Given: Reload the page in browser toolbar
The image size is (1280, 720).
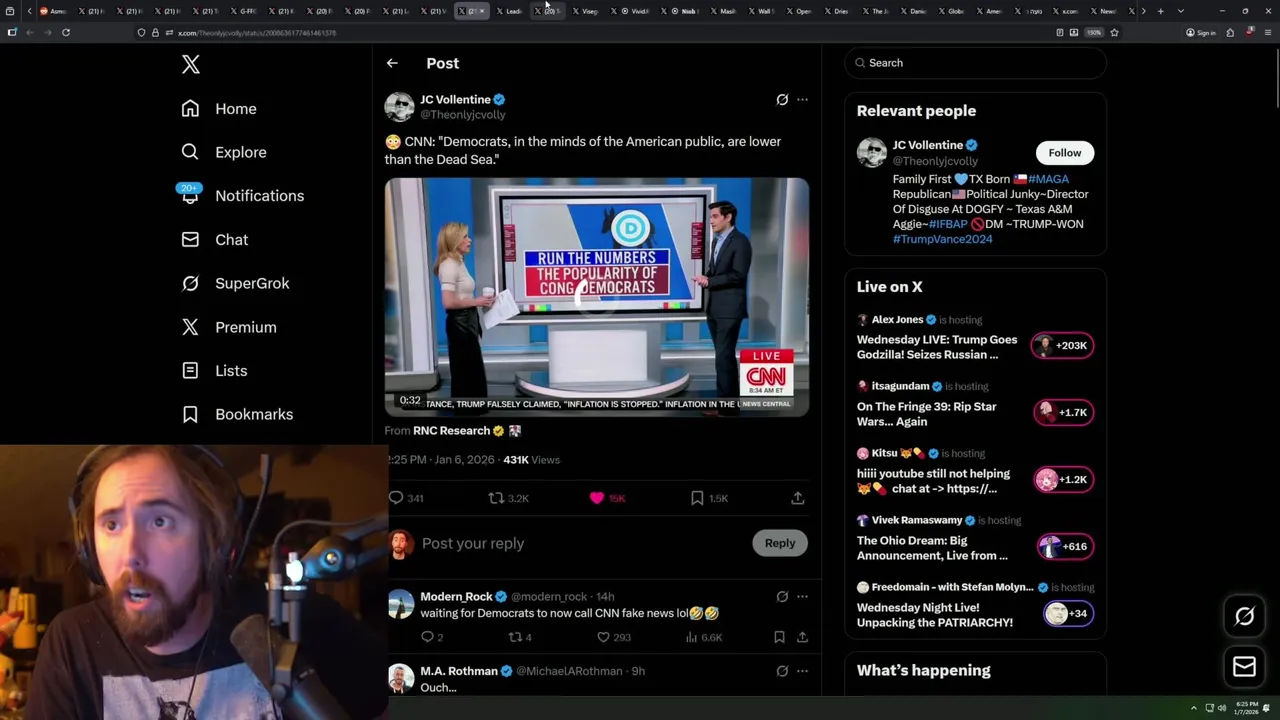Looking at the screenshot, I should pos(66,33).
